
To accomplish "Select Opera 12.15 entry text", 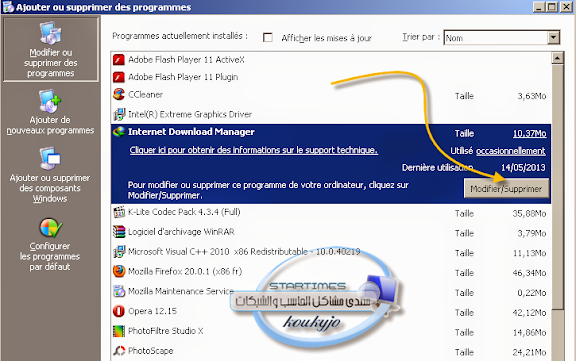I will (152, 311).
